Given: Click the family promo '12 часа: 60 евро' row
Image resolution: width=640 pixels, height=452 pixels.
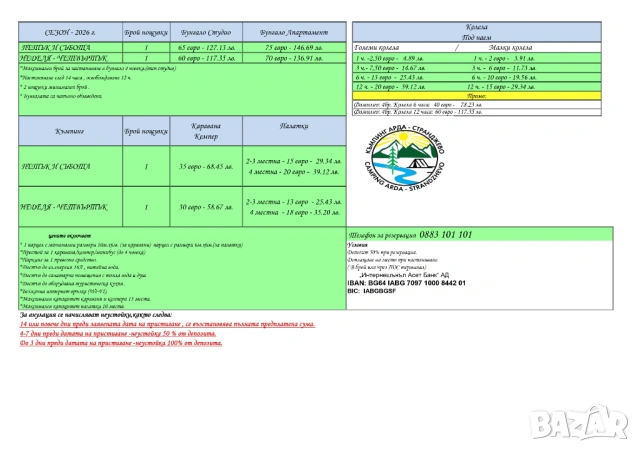Looking at the screenshot, I should click(x=477, y=112).
